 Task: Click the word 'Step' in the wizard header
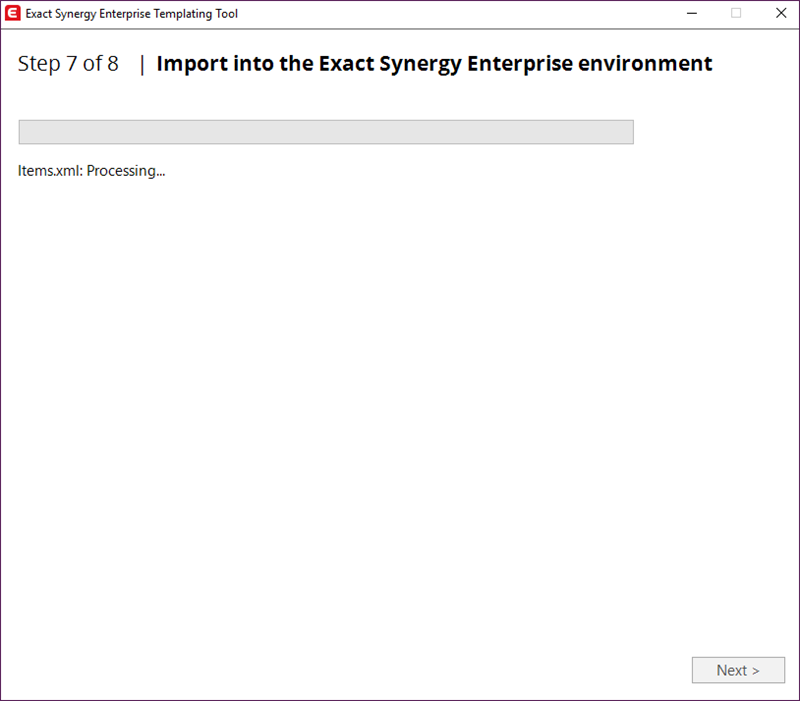39,64
